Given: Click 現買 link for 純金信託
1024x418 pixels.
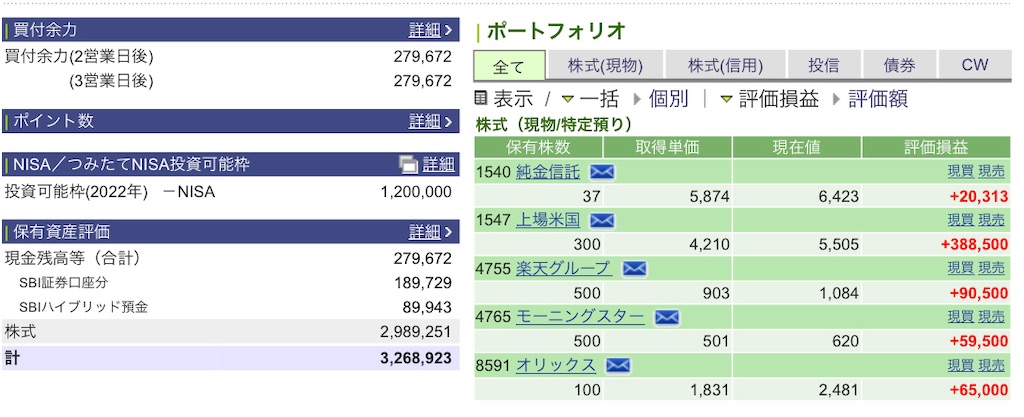Looking at the screenshot, I should click(960, 172).
